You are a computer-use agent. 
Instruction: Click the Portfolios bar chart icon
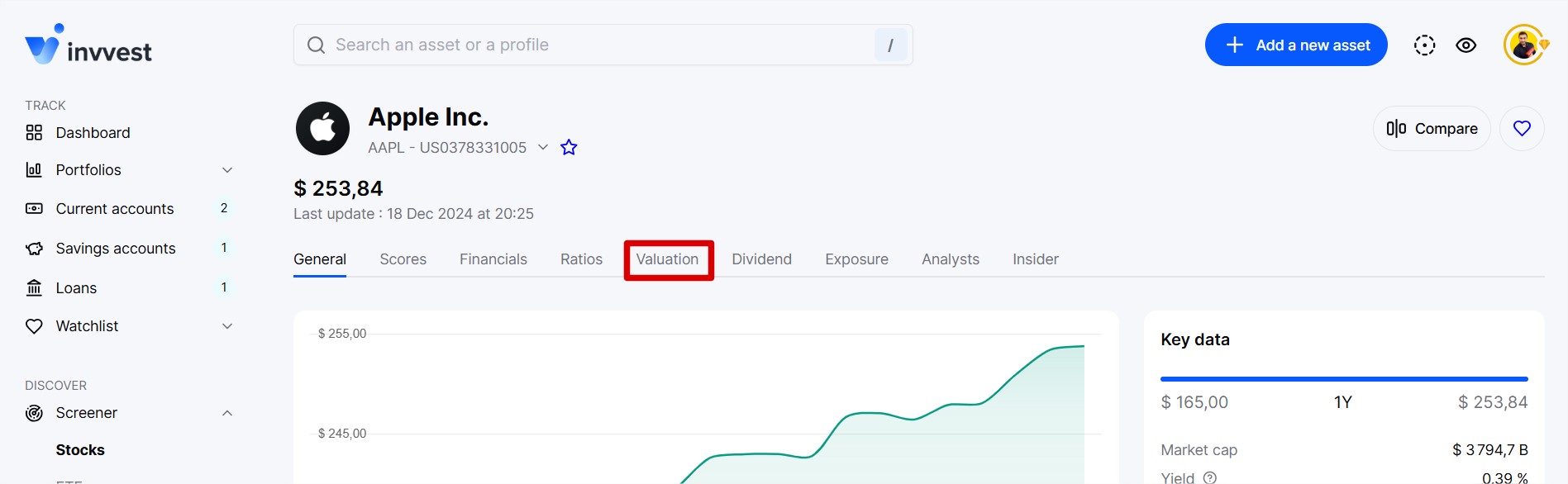[x=34, y=170]
